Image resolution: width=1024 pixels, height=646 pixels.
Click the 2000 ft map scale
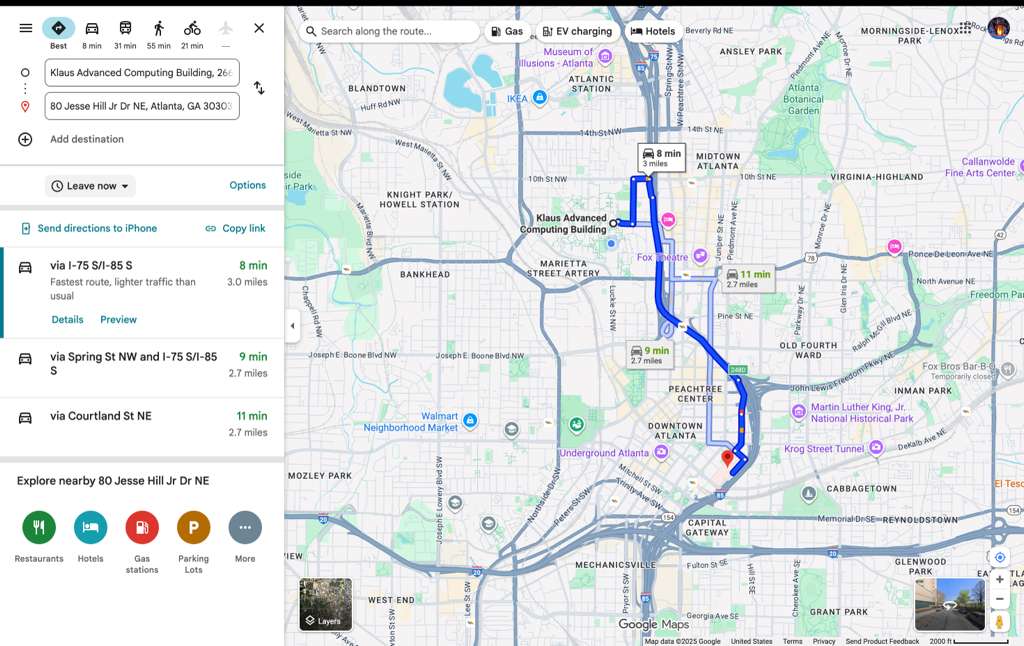(968, 641)
